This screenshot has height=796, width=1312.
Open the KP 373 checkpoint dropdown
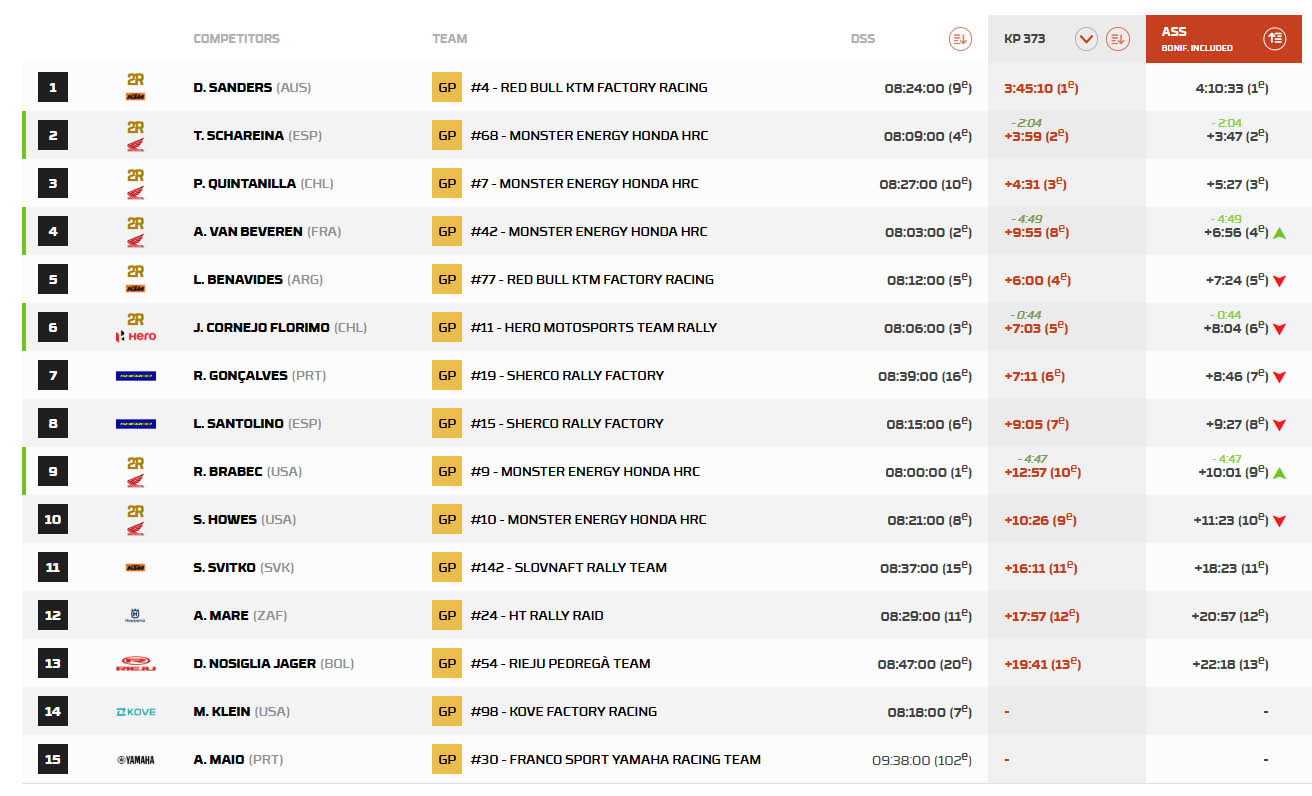click(1086, 40)
